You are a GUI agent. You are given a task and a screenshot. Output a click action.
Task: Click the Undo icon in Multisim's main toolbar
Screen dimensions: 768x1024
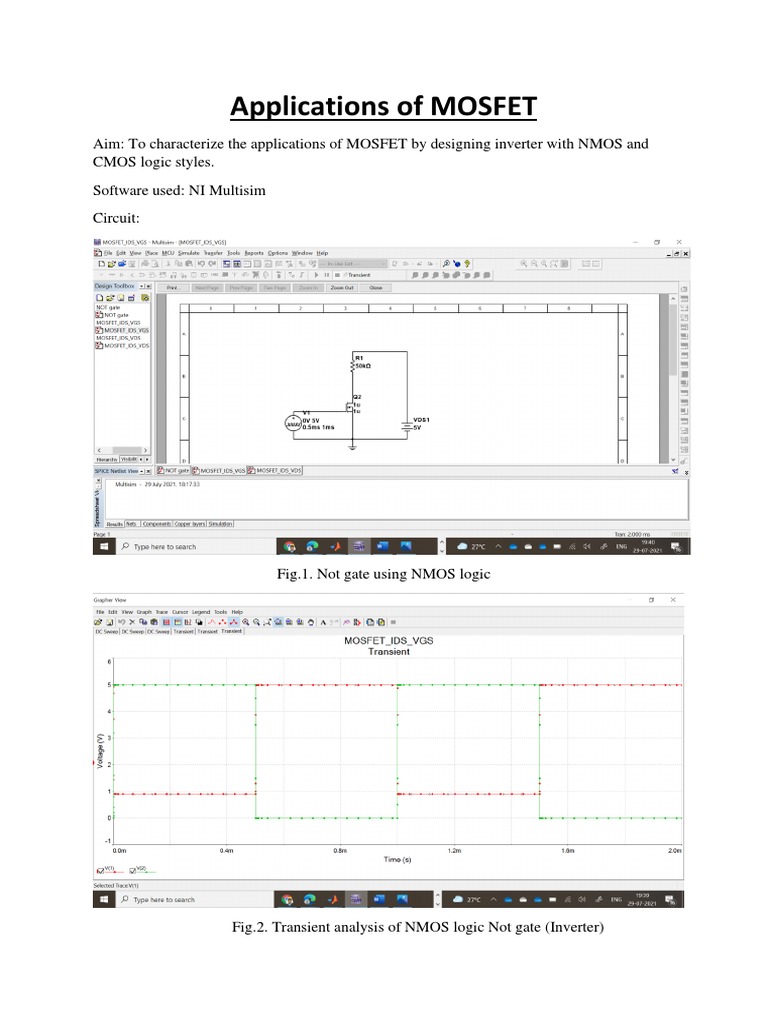pos(202,264)
